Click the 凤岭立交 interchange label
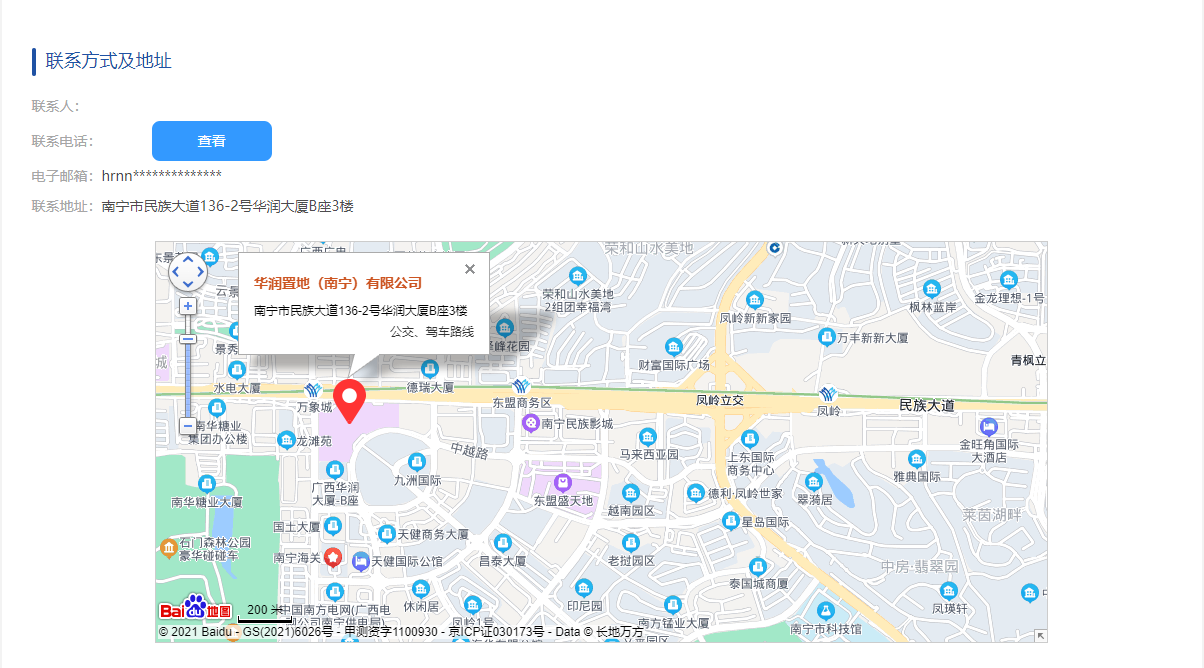 point(720,400)
